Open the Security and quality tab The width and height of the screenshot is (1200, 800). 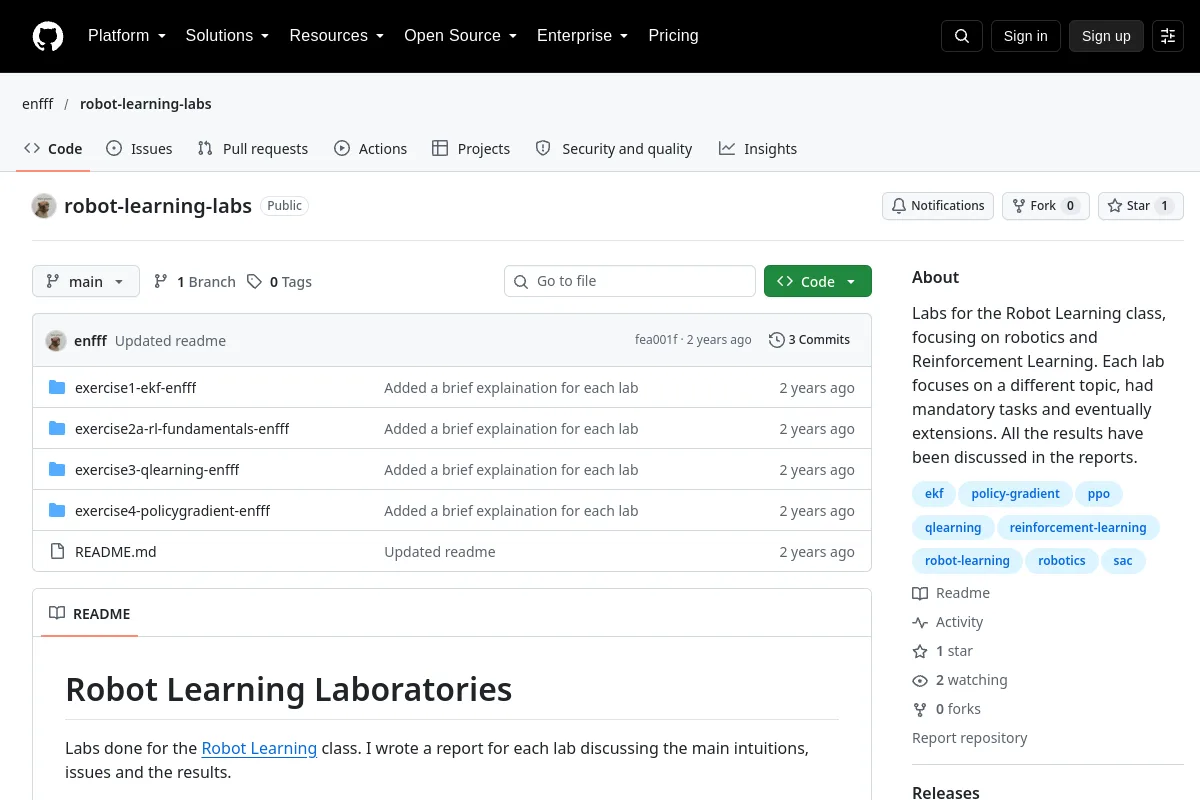click(x=614, y=149)
